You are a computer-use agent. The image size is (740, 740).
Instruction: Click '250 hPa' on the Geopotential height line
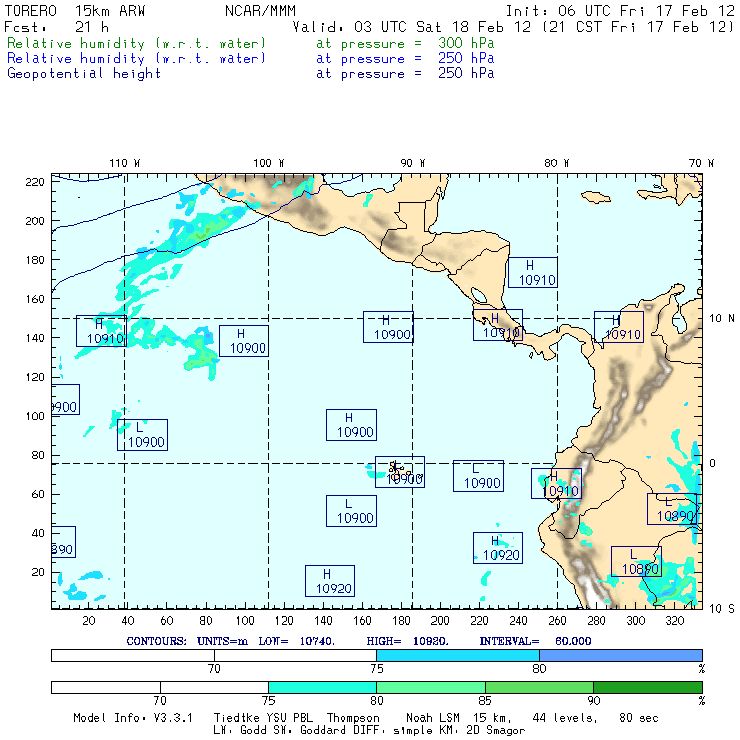(466, 73)
